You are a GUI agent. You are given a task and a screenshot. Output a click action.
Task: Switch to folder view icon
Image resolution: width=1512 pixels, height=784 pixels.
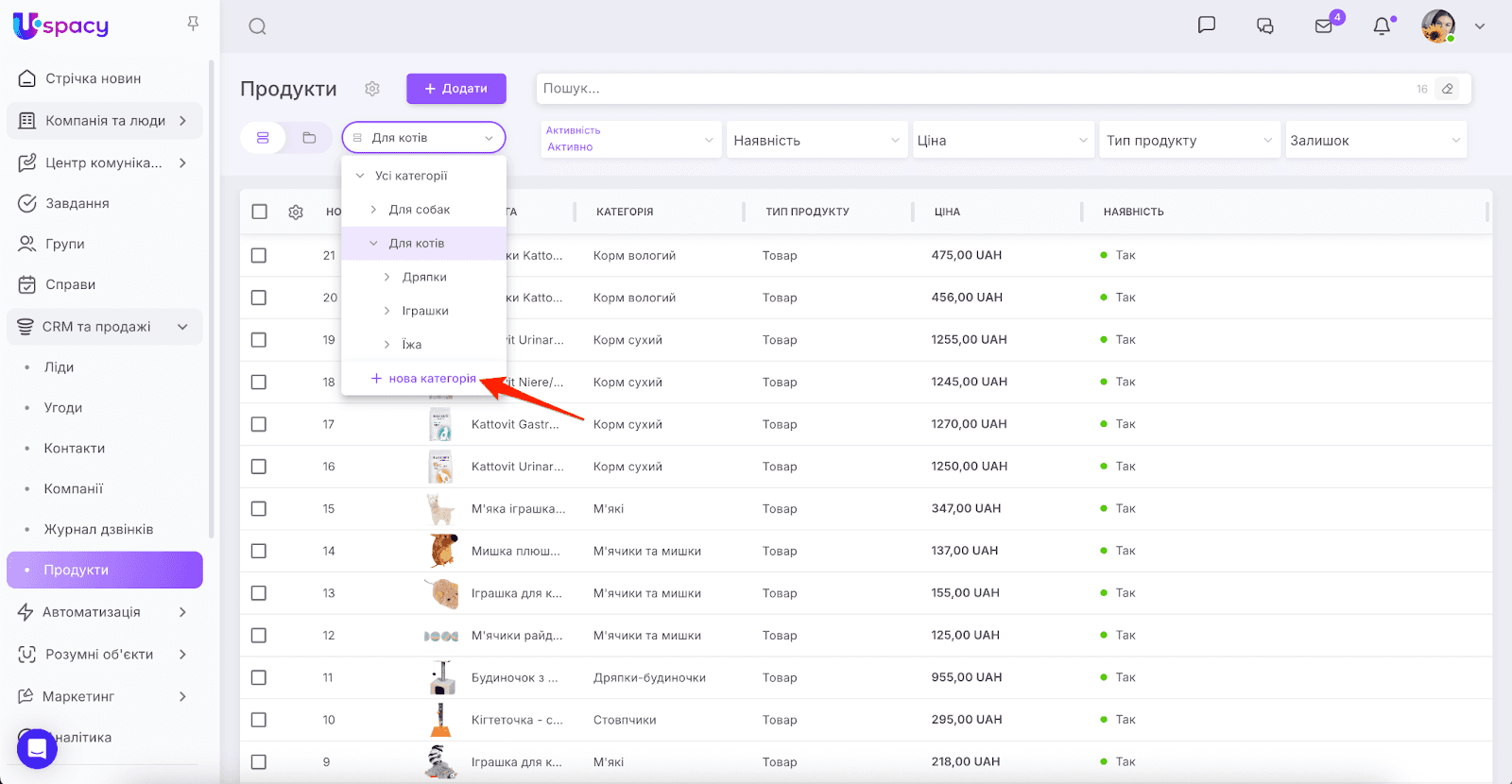pos(309,138)
